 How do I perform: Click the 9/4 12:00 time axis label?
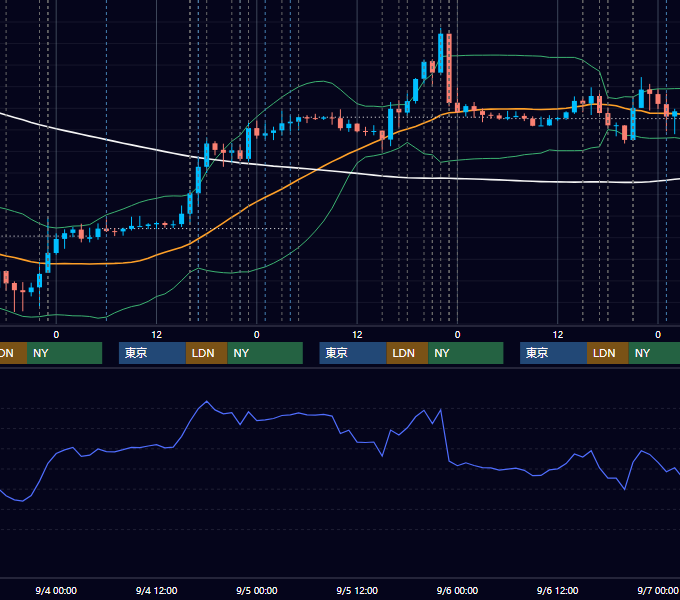pyautogui.click(x=157, y=590)
